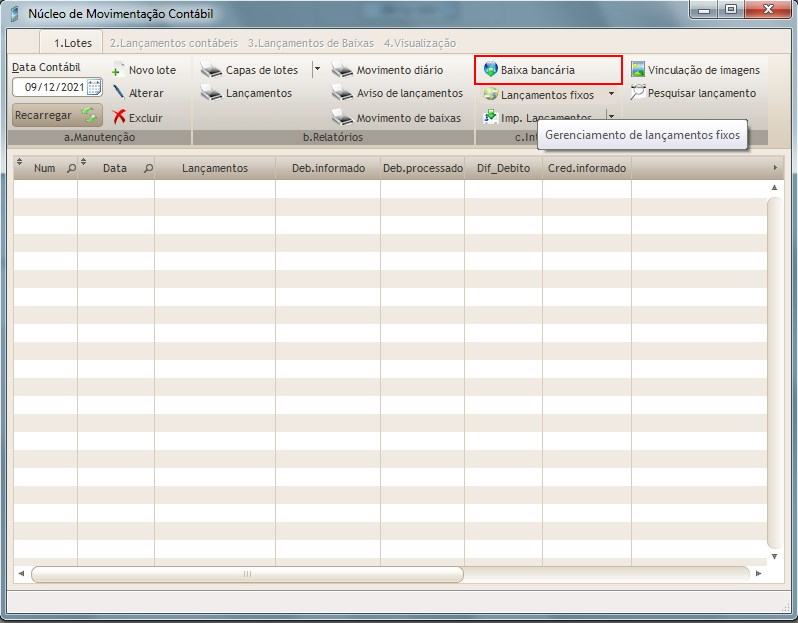Click the horizontal scrollbar thumb
798x623 pixels.
pyautogui.click(x=247, y=574)
